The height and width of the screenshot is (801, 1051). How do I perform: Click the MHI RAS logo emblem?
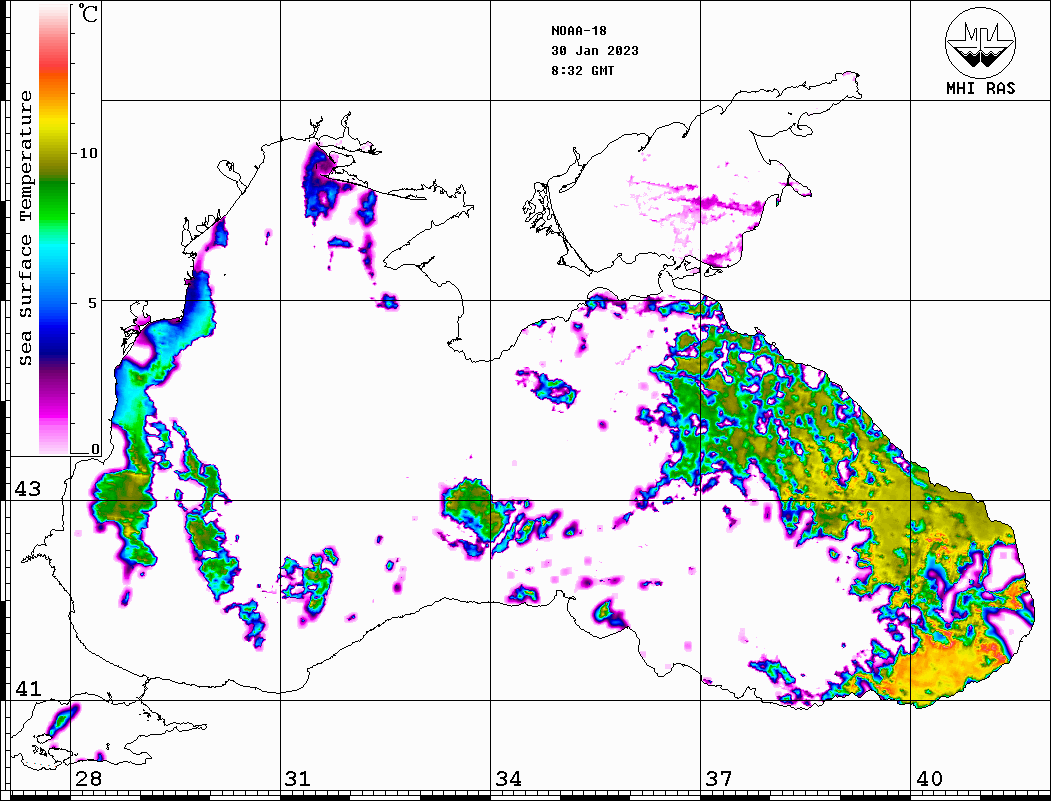(980, 42)
